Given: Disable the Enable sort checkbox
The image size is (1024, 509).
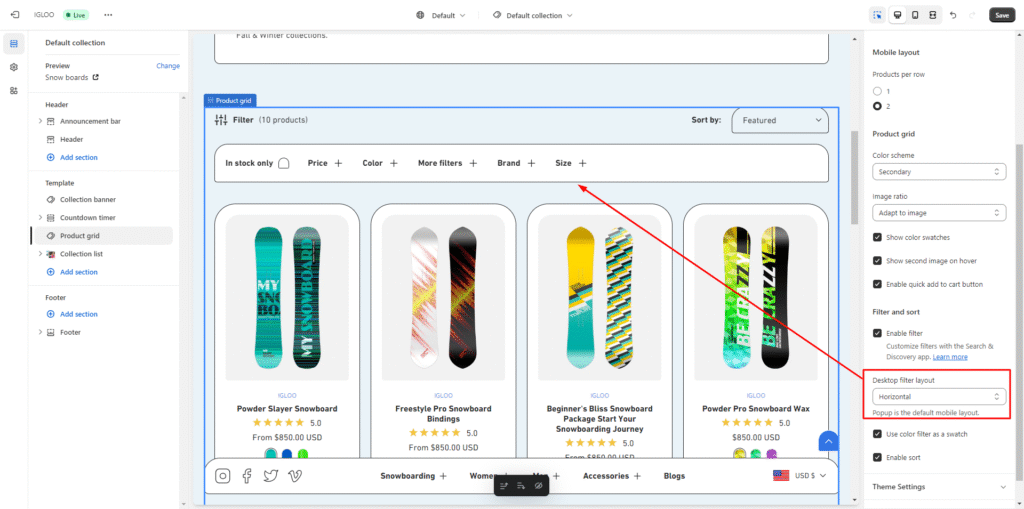Looking at the screenshot, I should (877, 457).
